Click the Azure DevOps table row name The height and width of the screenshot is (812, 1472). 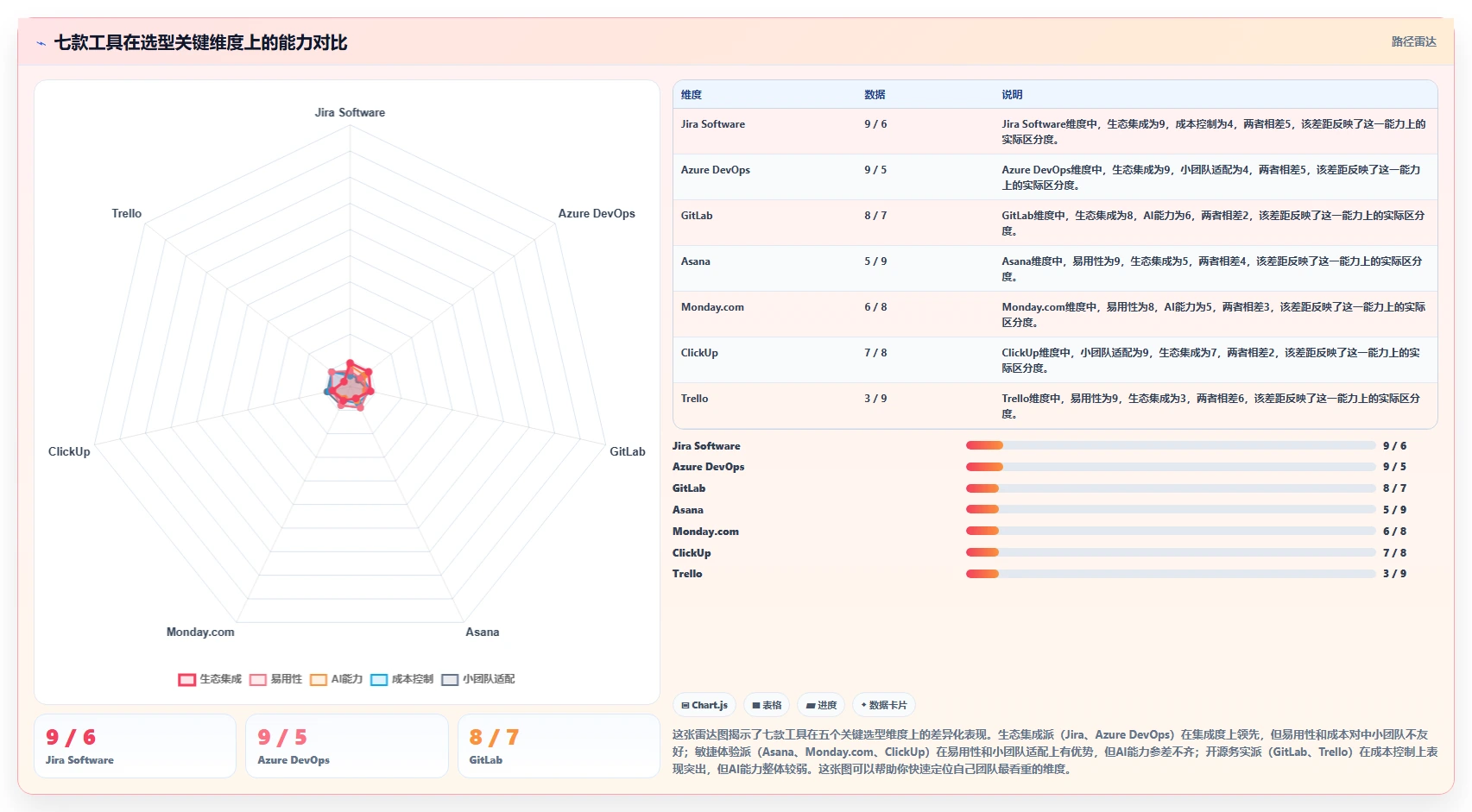tap(716, 170)
